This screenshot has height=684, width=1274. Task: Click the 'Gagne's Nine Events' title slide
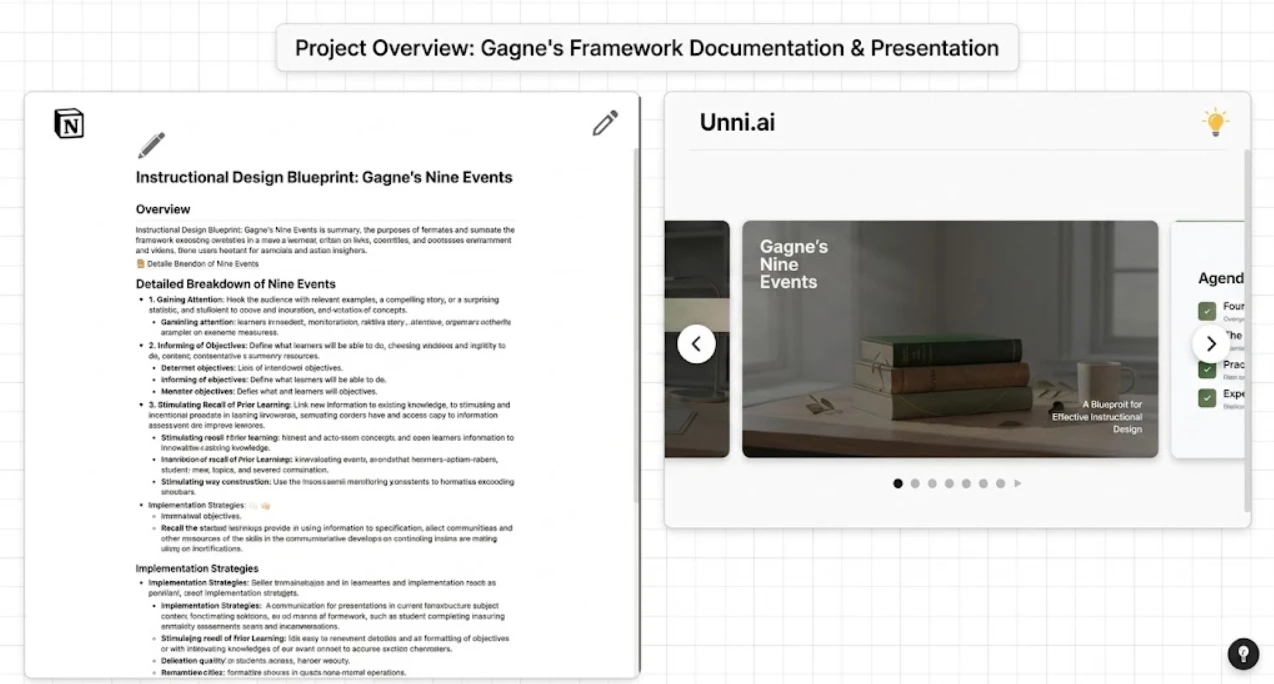(950, 339)
